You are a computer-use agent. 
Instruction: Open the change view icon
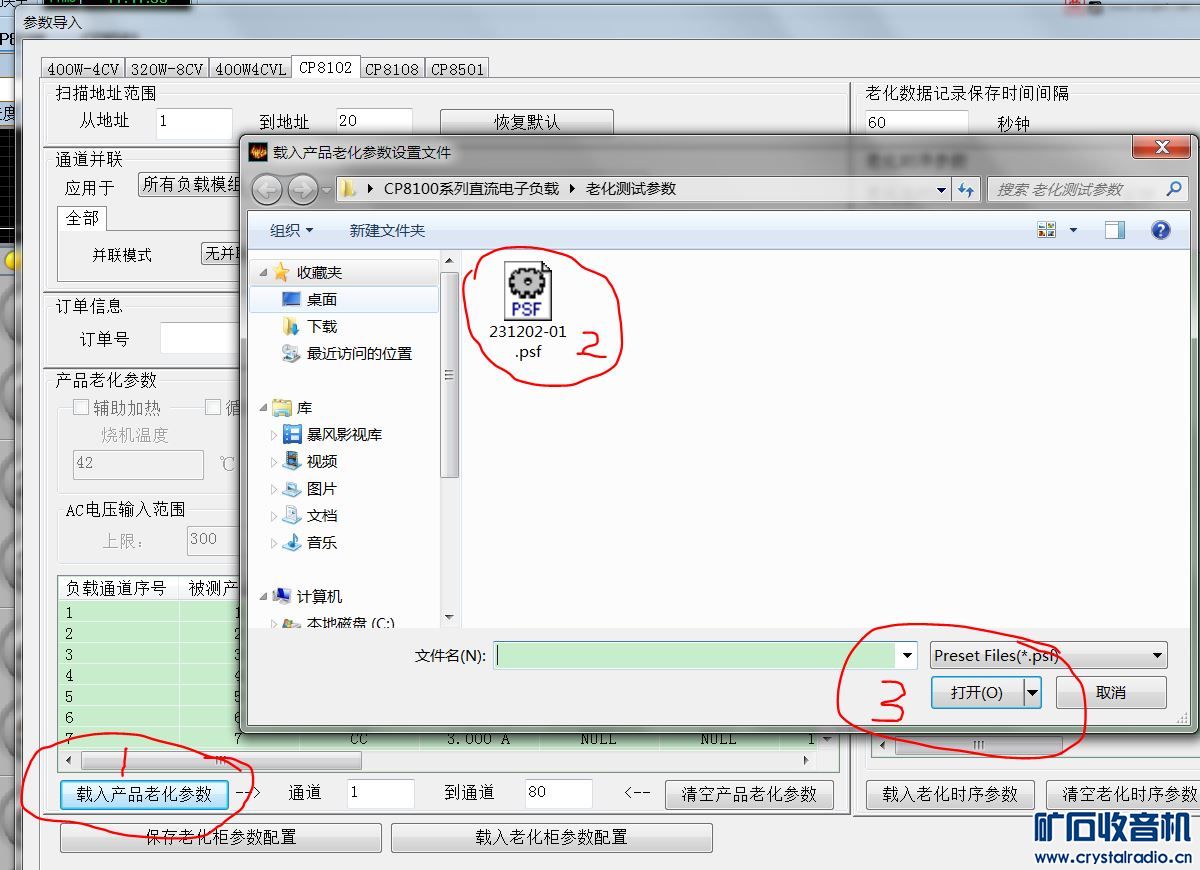coord(1047,230)
